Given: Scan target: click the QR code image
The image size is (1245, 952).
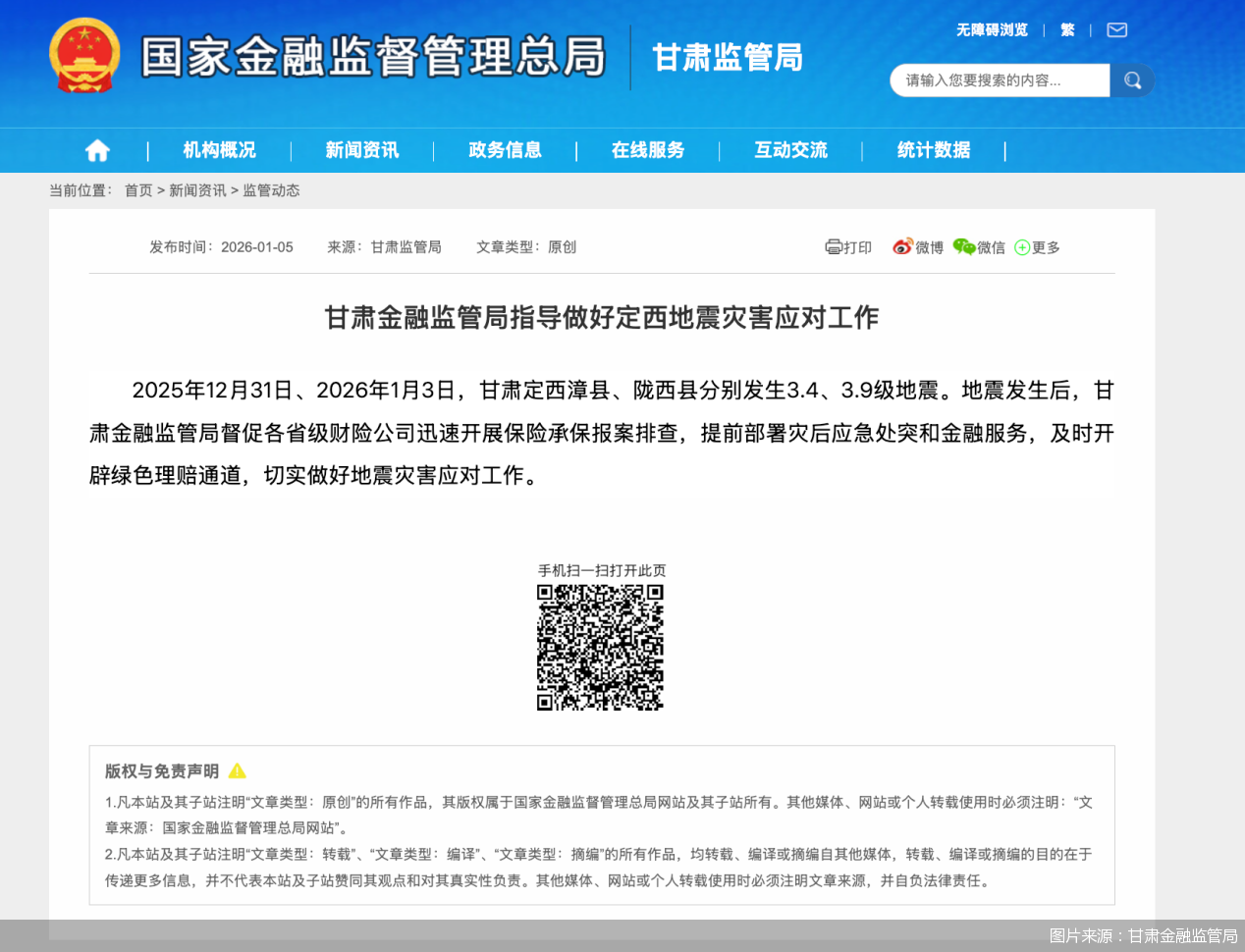Looking at the screenshot, I should [x=600, y=646].
